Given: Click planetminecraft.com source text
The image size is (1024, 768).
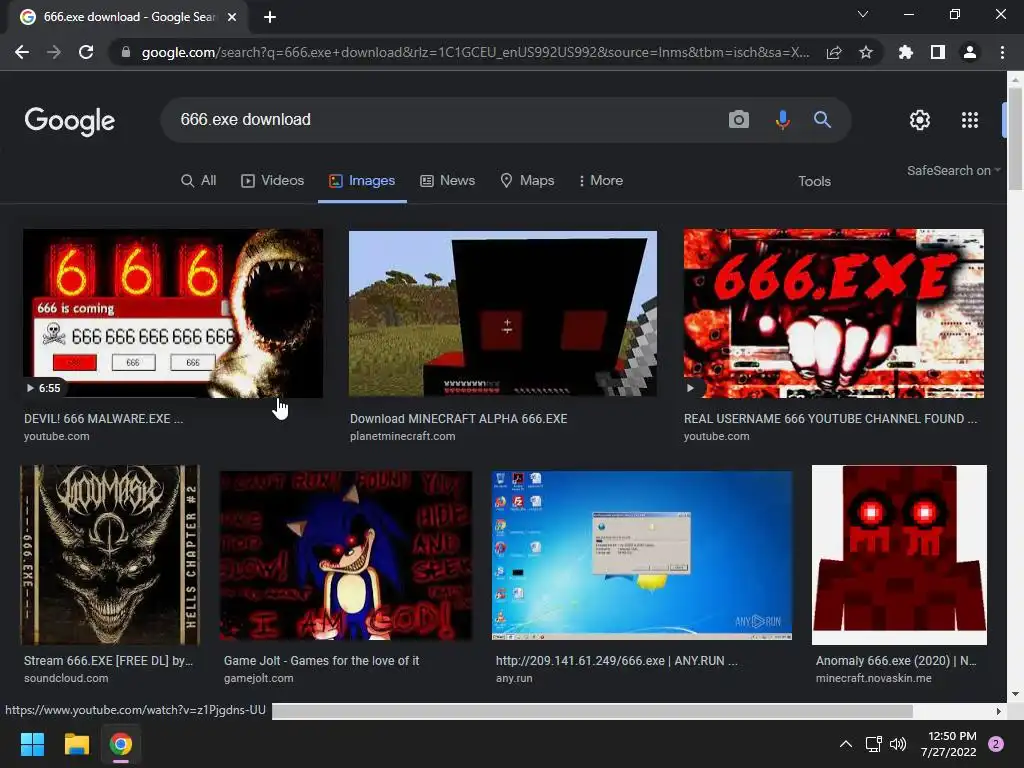Looking at the screenshot, I should (x=402, y=436).
